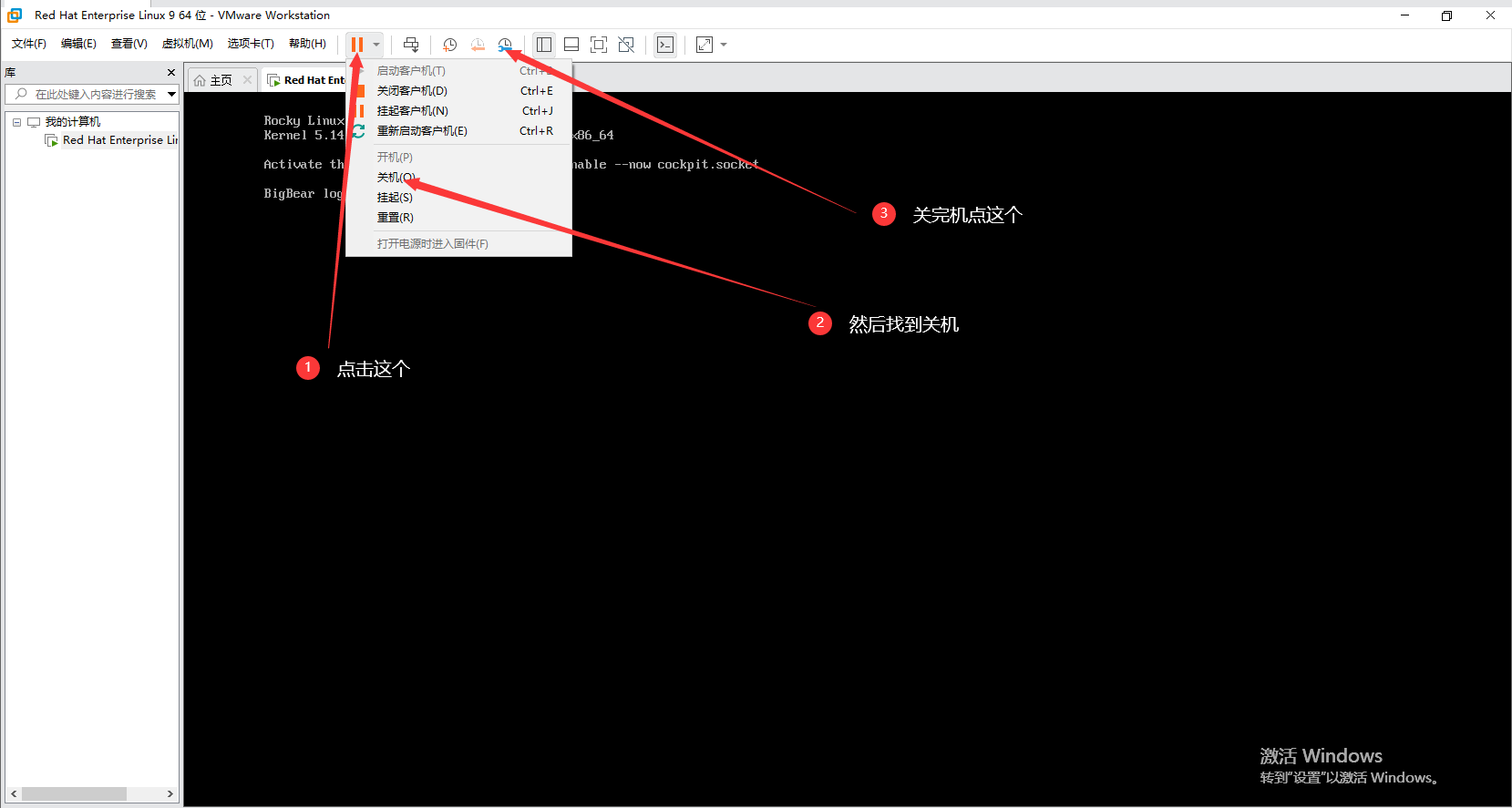The image size is (1512, 808).
Task: Click the computer icon beside 我的计算机
Action: 34,122
